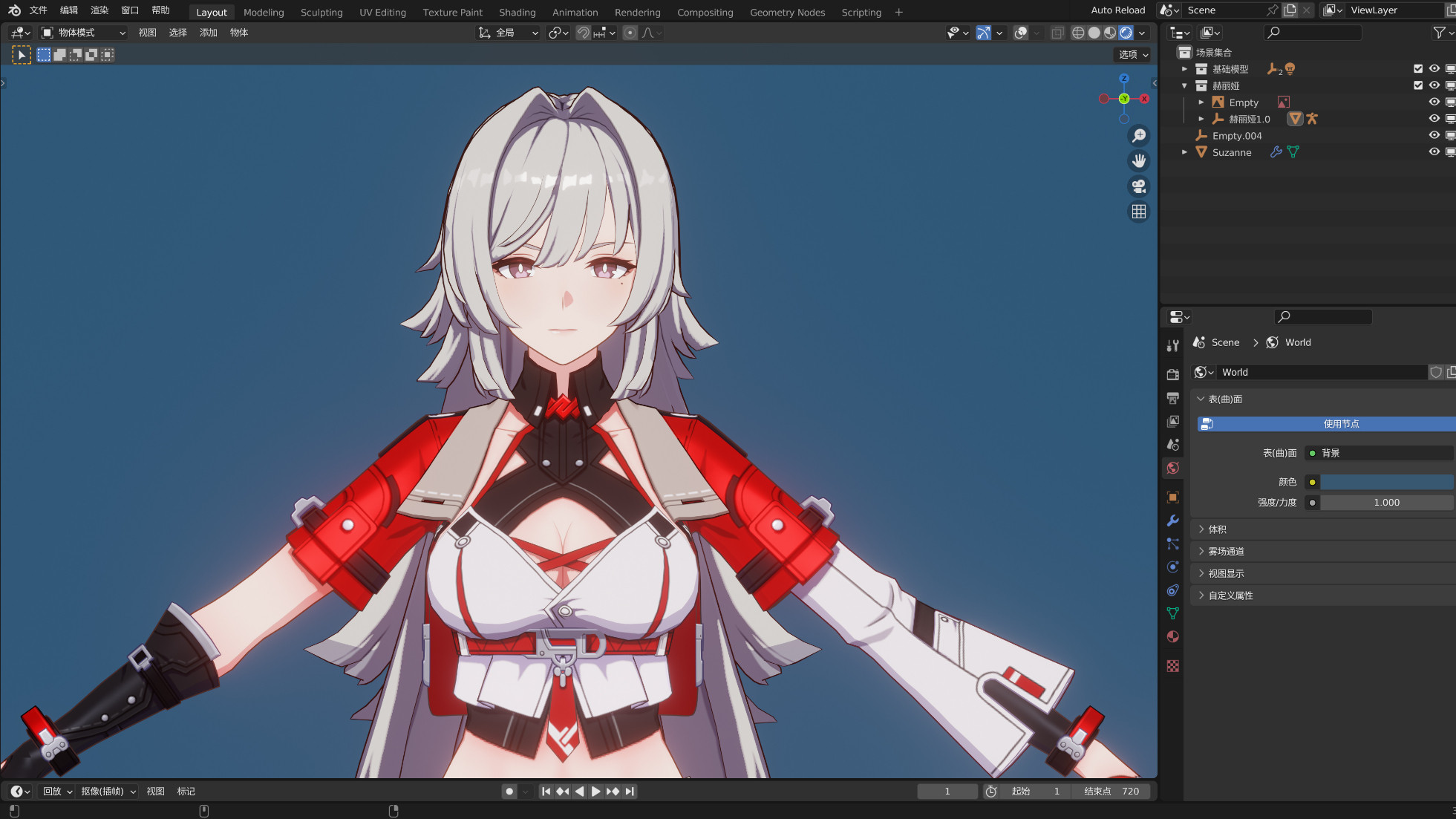Click the zoom view magnifier icon
Image resolution: width=1456 pixels, height=819 pixels.
[x=1138, y=136]
